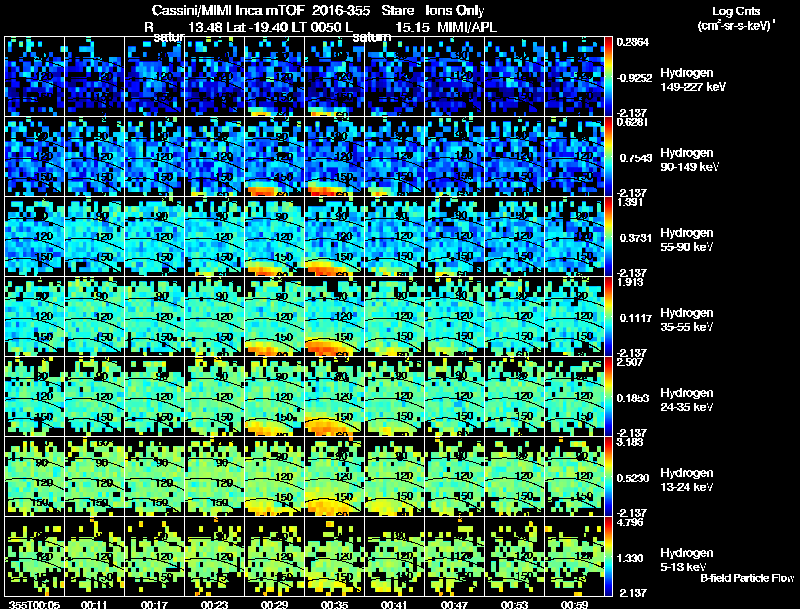This screenshot has width=800, height=609.
Task: Click the '0.2364' color scale maximum value
Action: (x=632, y=42)
